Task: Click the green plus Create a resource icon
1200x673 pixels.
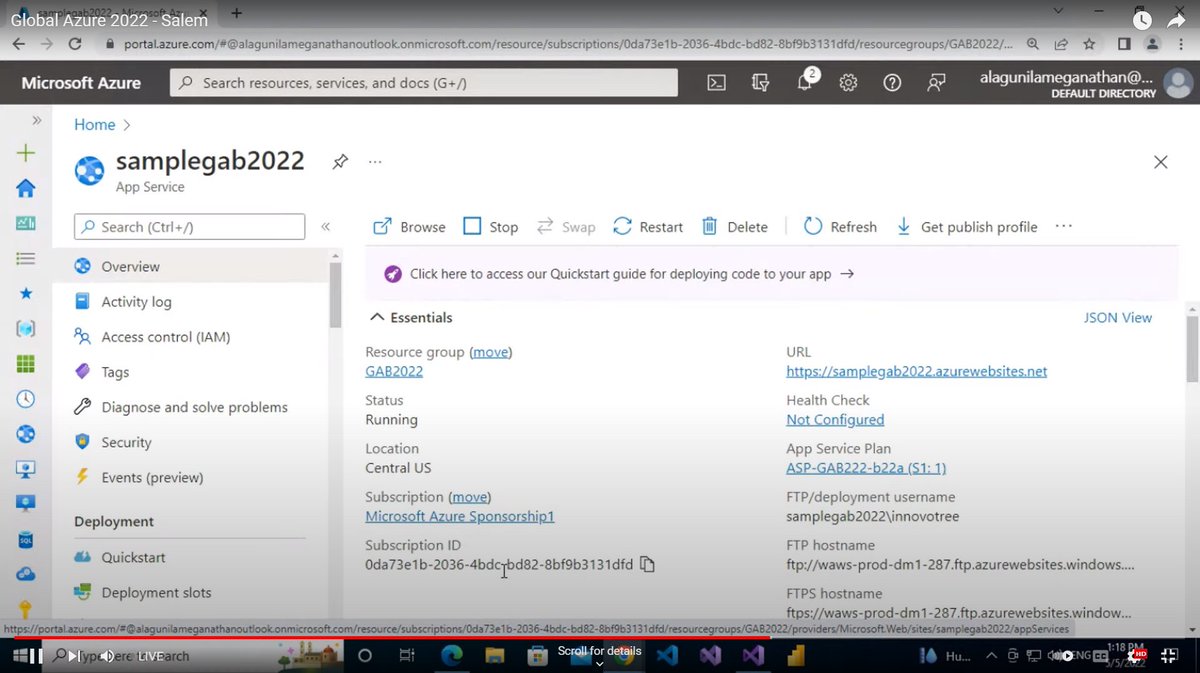Action: coord(26,153)
